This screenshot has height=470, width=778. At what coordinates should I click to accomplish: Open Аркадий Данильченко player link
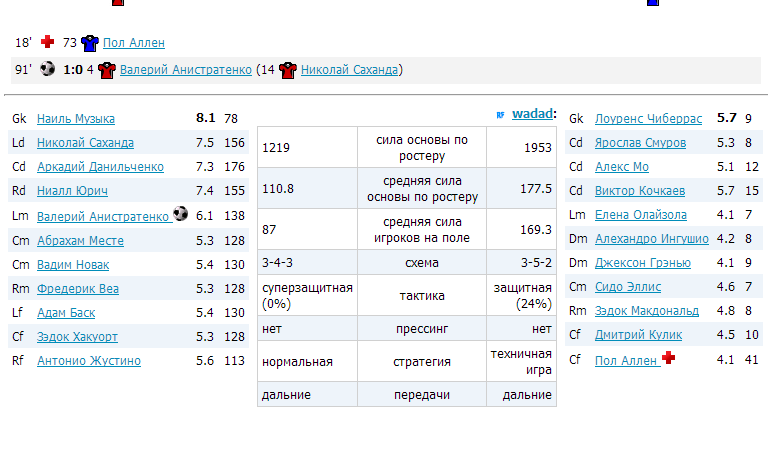(100, 167)
